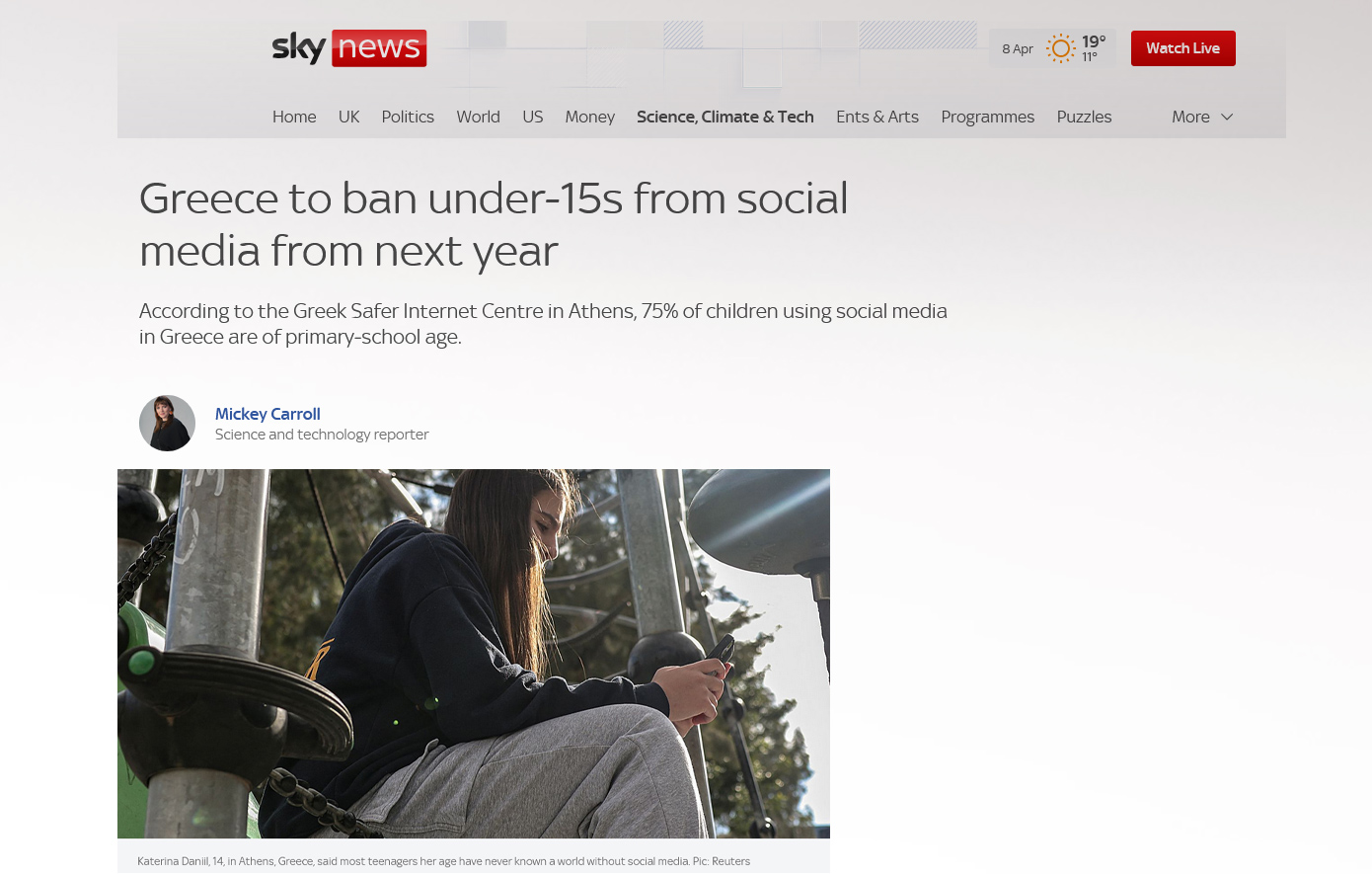The image size is (1372, 874).
Task: Open the Home section
Action: pyautogui.click(x=294, y=117)
